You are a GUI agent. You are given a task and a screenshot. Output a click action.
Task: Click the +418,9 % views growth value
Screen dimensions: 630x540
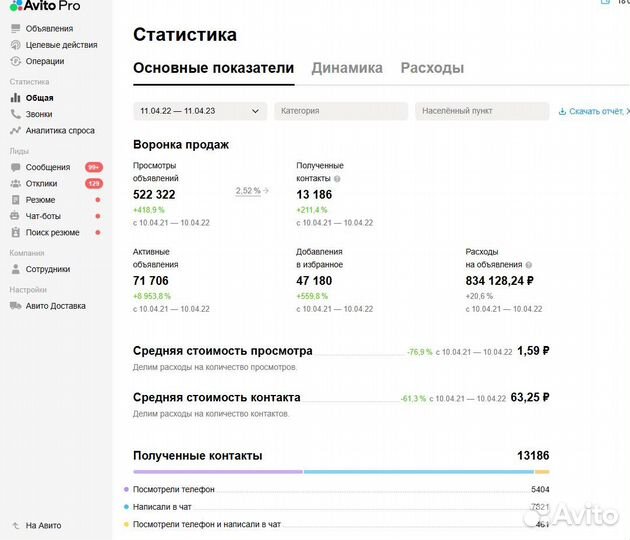point(149,210)
